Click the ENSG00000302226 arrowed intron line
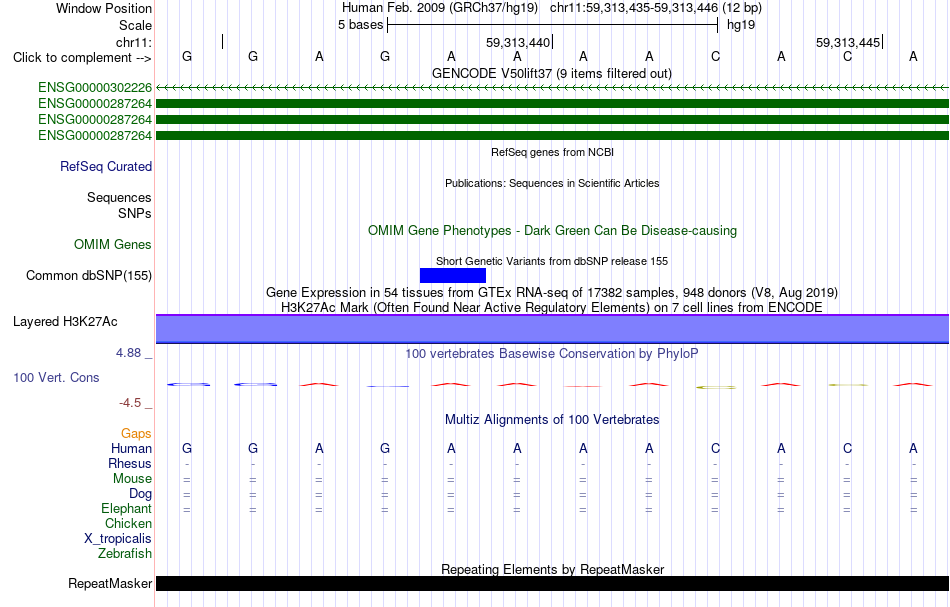This screenshot has height=607, width=950. pos(552,88)
